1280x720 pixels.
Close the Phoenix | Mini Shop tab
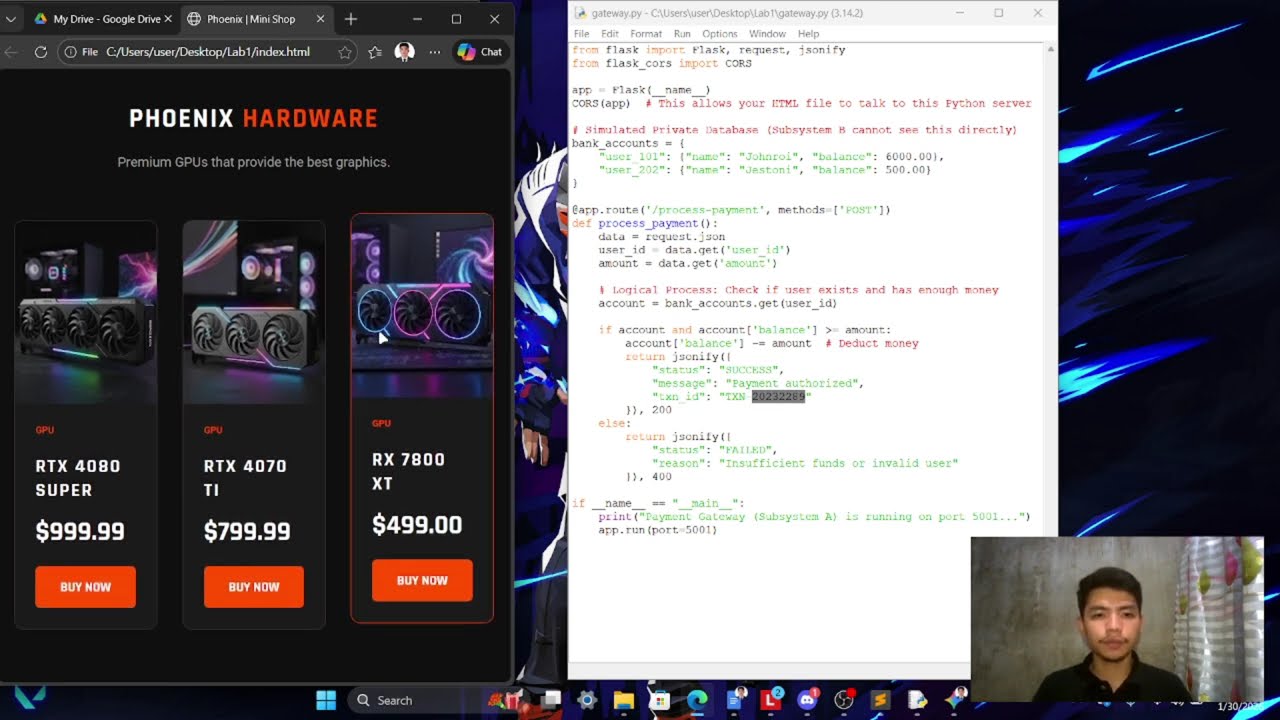[320, 19]
